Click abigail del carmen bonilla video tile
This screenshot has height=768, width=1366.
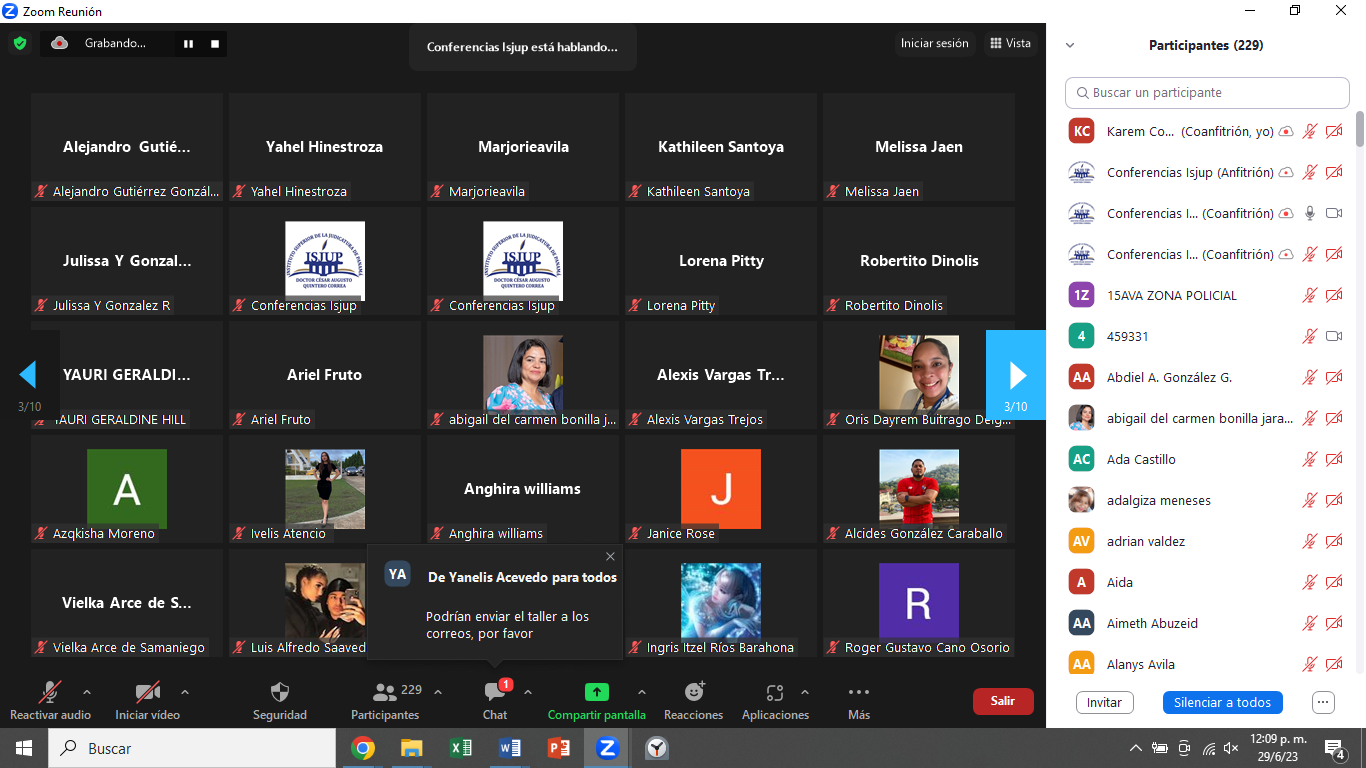click(x=523, y=375)
